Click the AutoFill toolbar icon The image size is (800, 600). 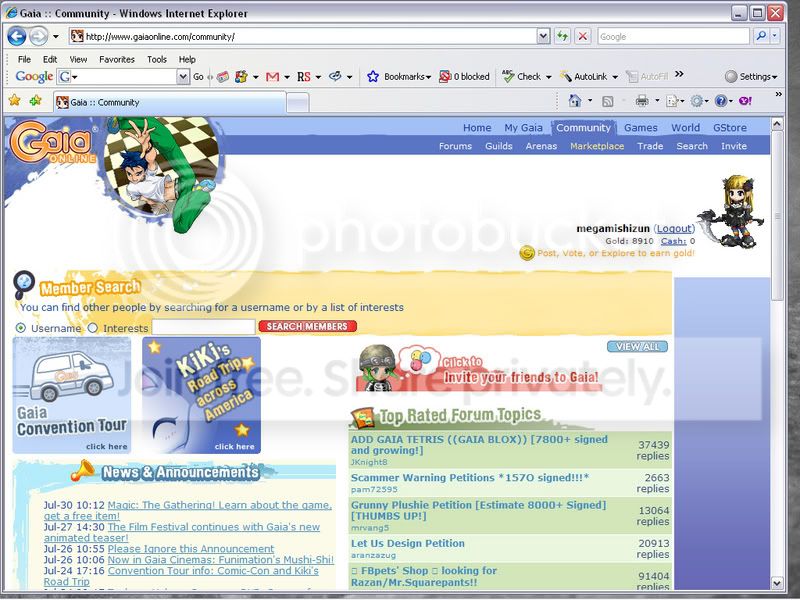[x=632, y=77]
